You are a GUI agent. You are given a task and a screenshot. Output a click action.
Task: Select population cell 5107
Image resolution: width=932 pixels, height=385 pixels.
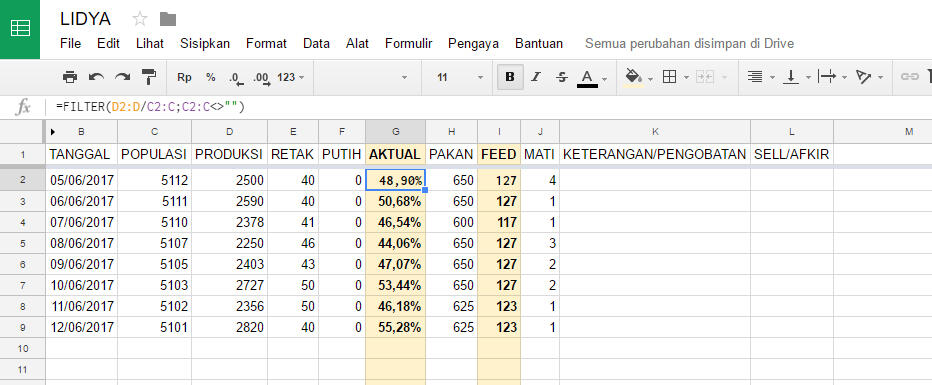tap(155, 243)
